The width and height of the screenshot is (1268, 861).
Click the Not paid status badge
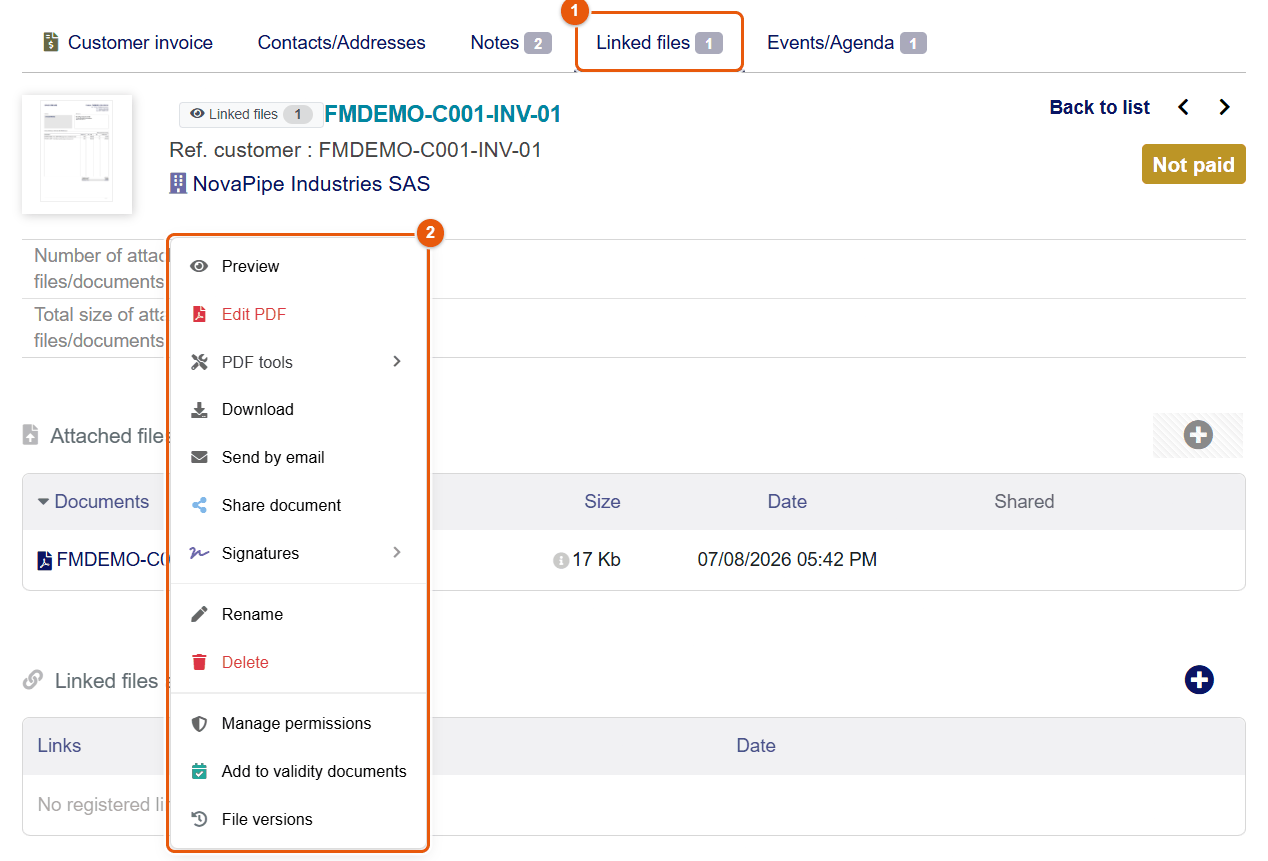click(x=1193, y=165)
